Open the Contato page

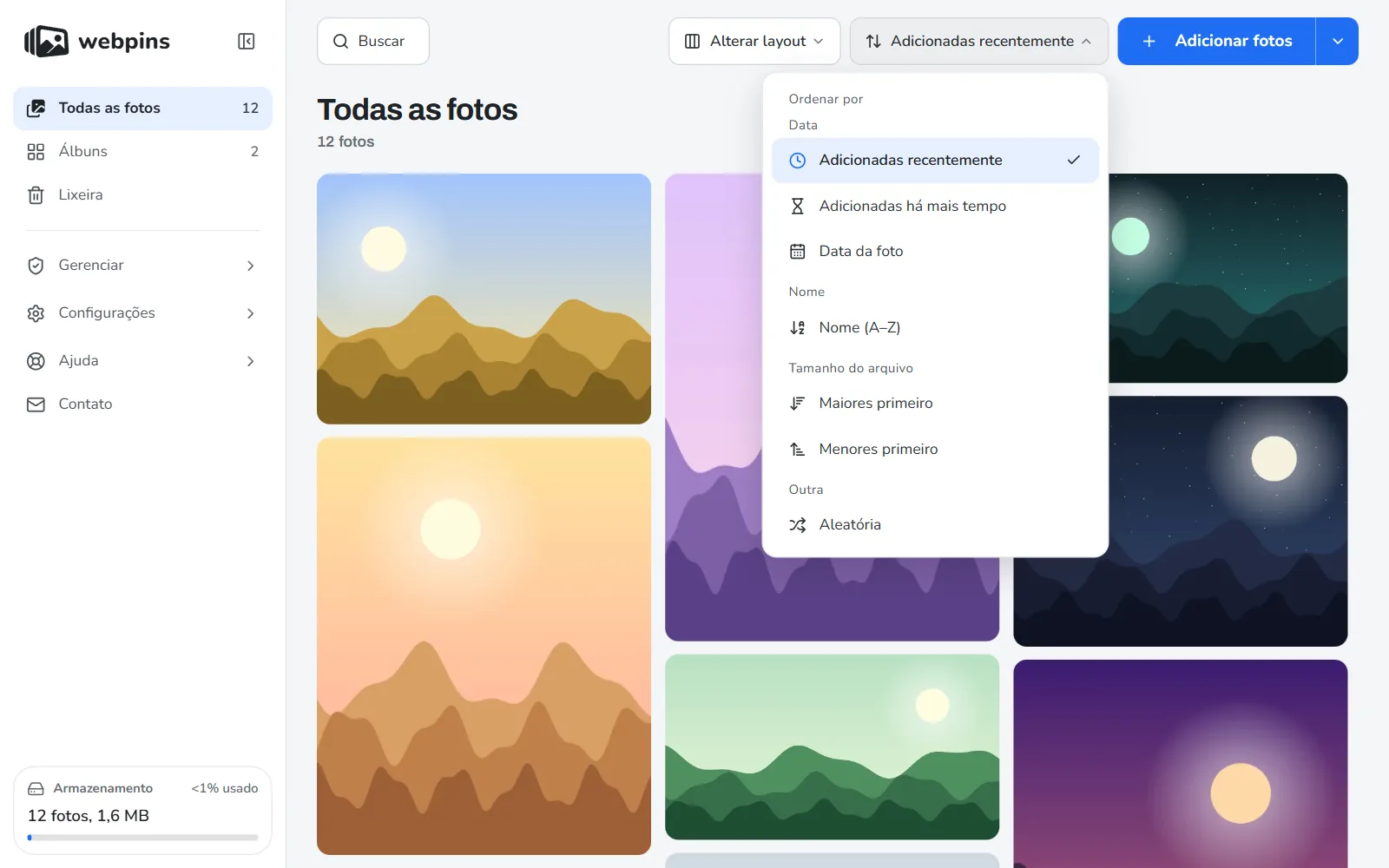tap(142, 404)
